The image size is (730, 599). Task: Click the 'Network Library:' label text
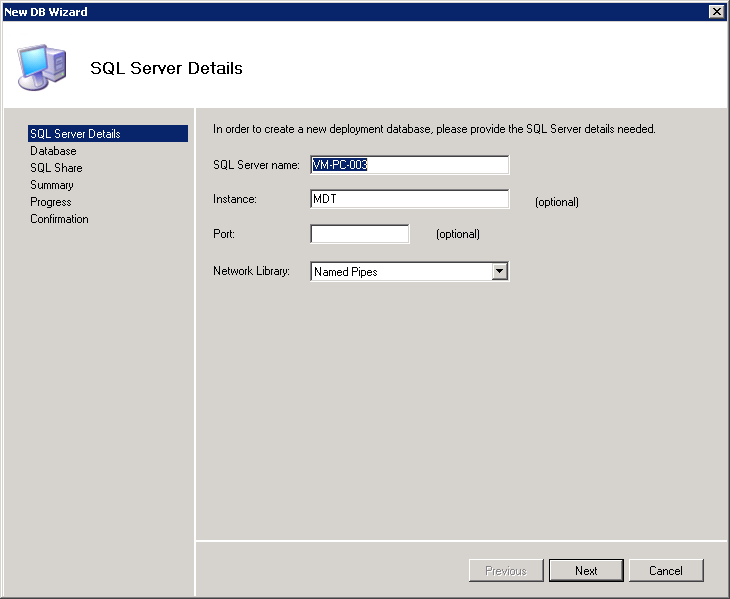(x=251, y=271)
